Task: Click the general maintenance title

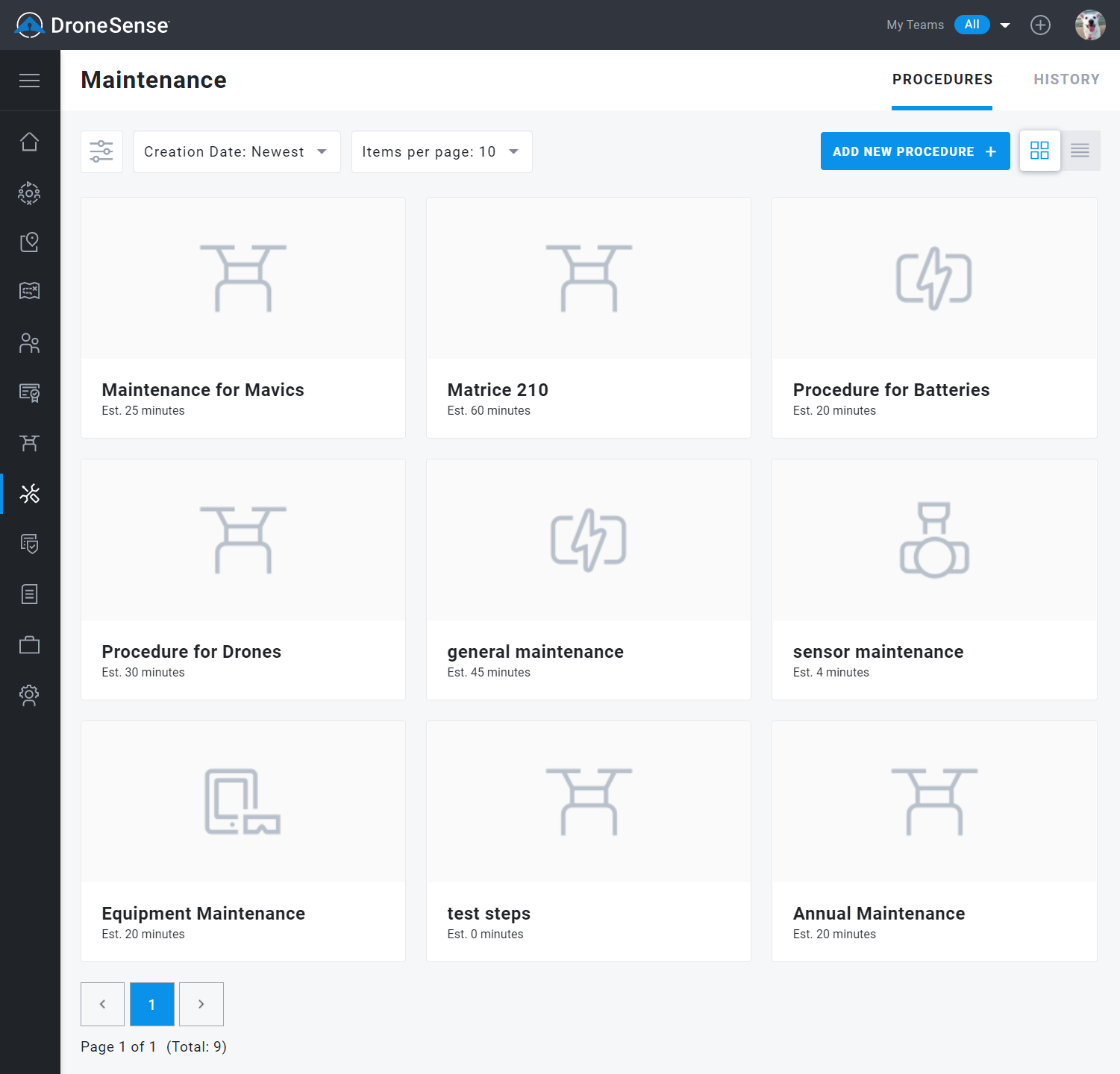Action: tap(535, 652)
